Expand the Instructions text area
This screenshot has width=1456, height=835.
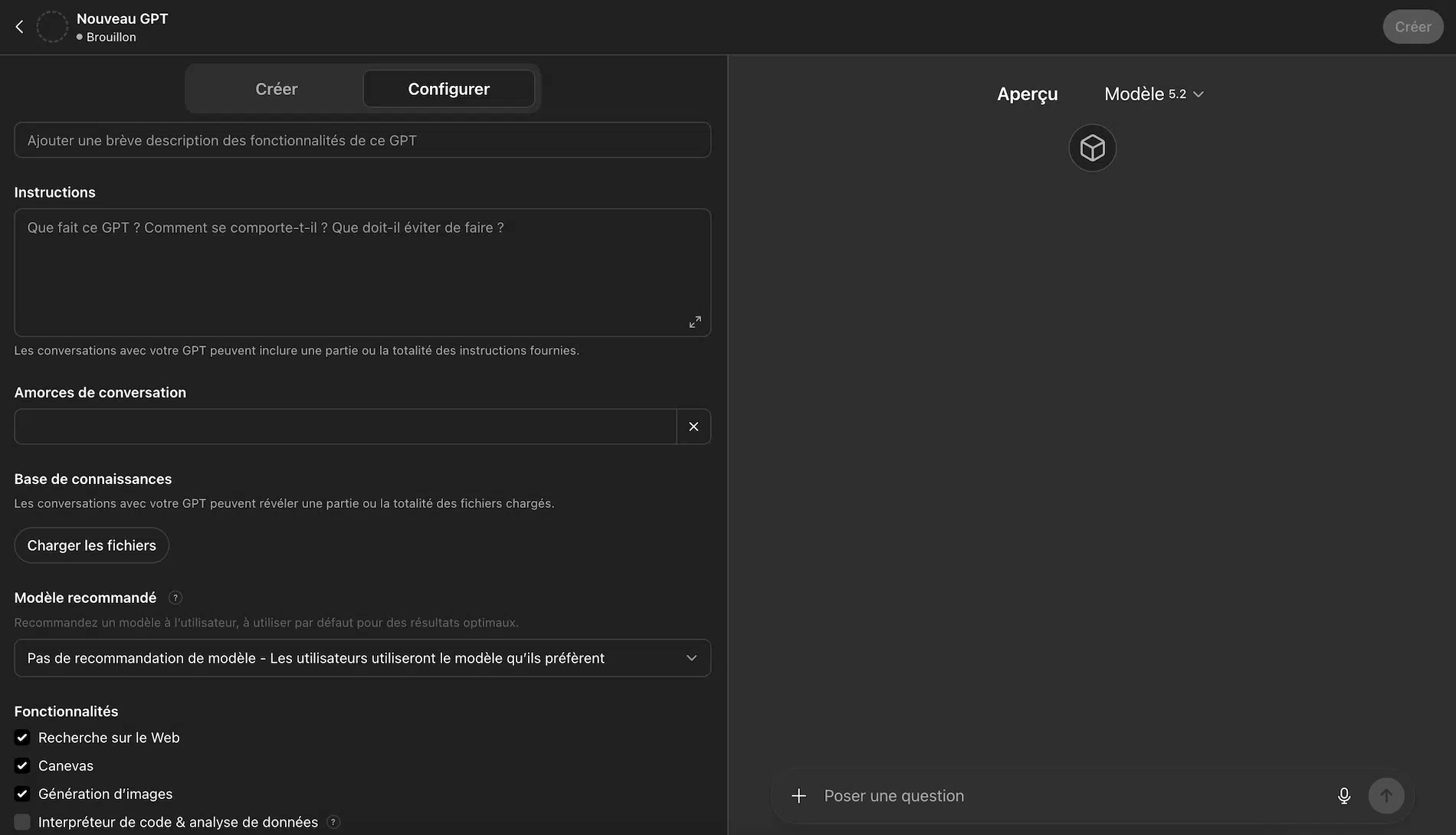[694, 321]
